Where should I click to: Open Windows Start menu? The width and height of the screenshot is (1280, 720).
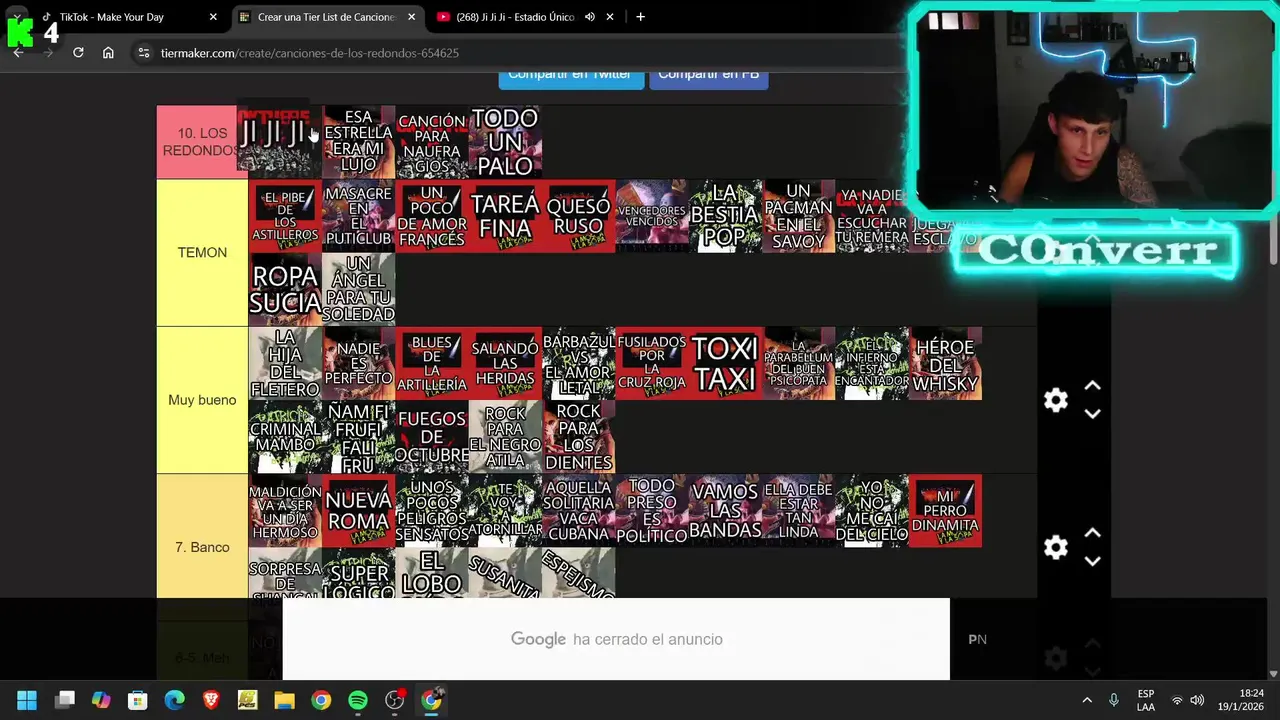point(27,700)
